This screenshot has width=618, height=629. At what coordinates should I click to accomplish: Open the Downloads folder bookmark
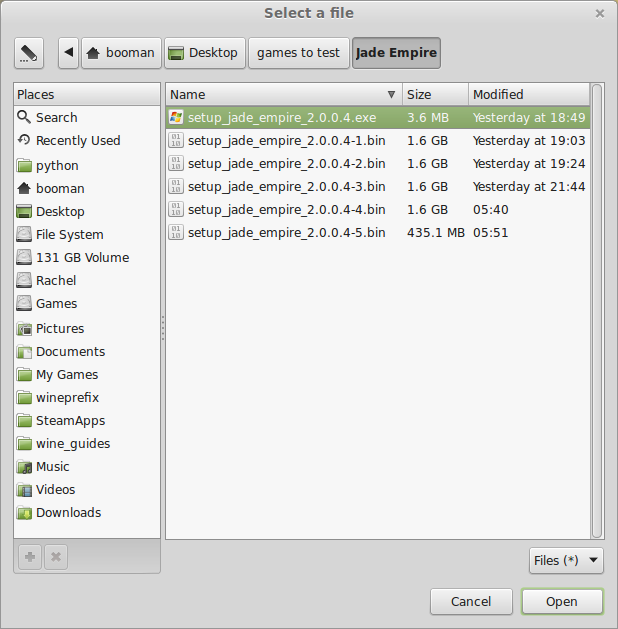coord(87,512)
